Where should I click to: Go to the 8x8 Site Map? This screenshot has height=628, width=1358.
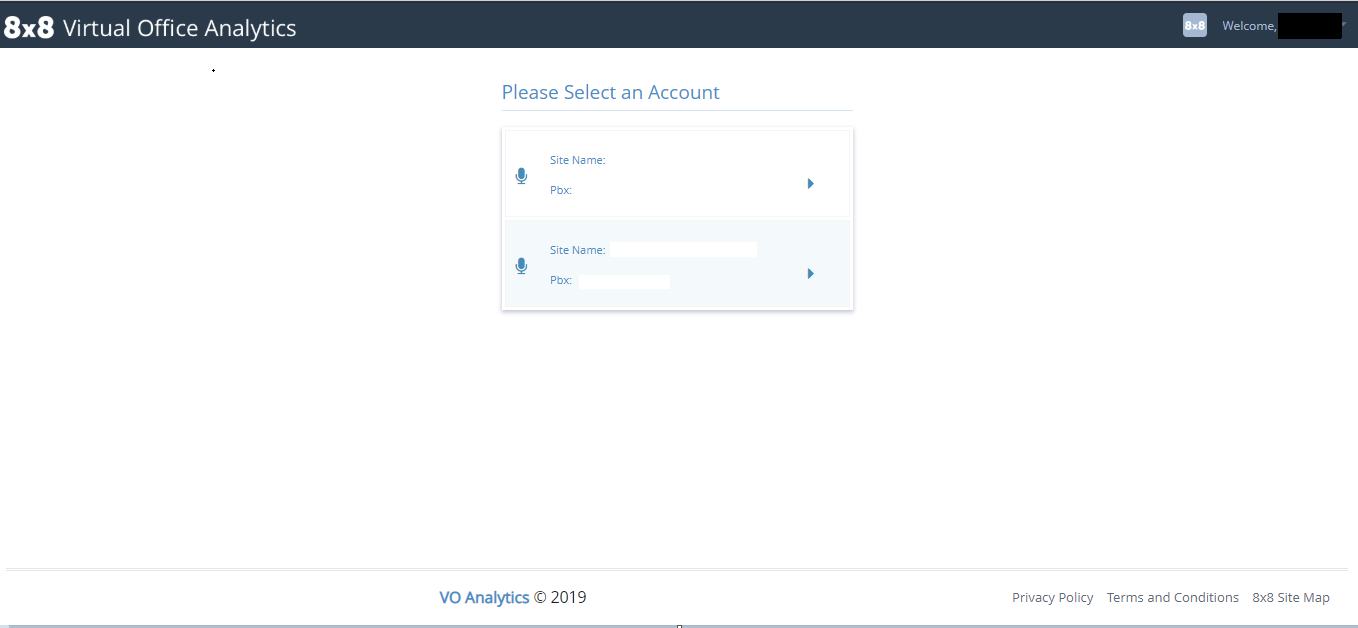click(x=1290, y=598)
